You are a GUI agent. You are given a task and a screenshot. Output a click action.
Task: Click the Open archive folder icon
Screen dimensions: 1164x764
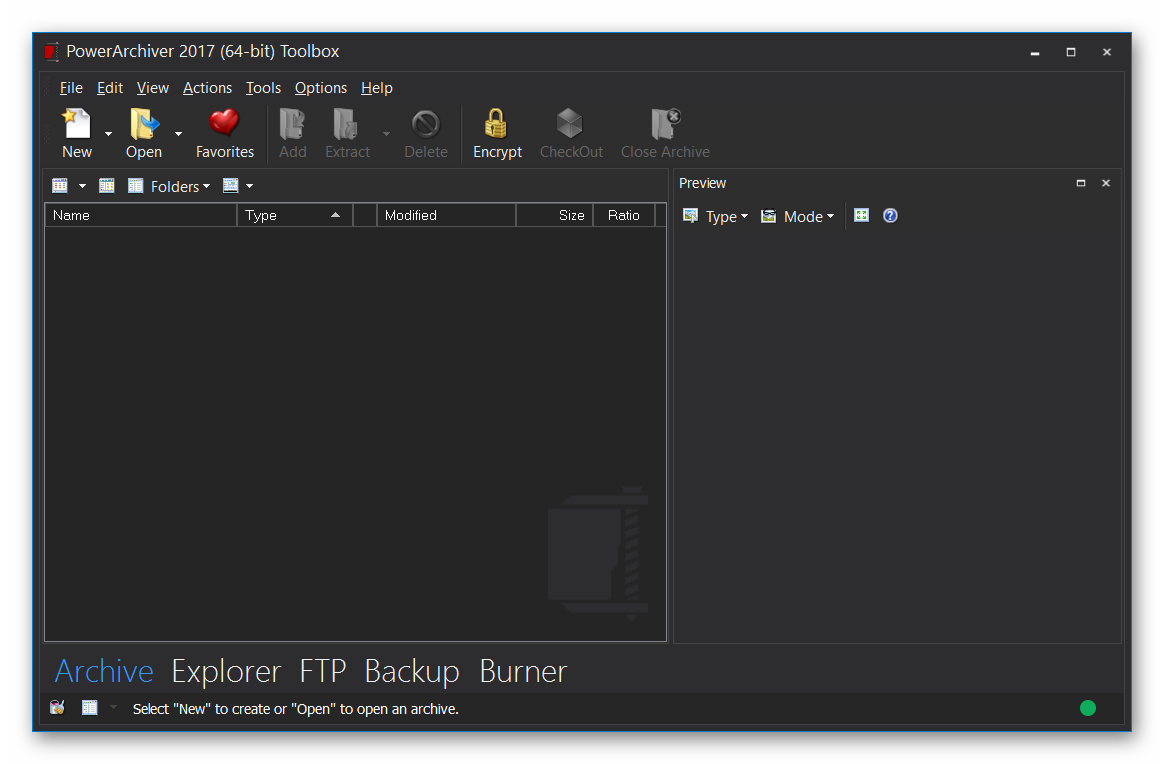pos(144,124)
